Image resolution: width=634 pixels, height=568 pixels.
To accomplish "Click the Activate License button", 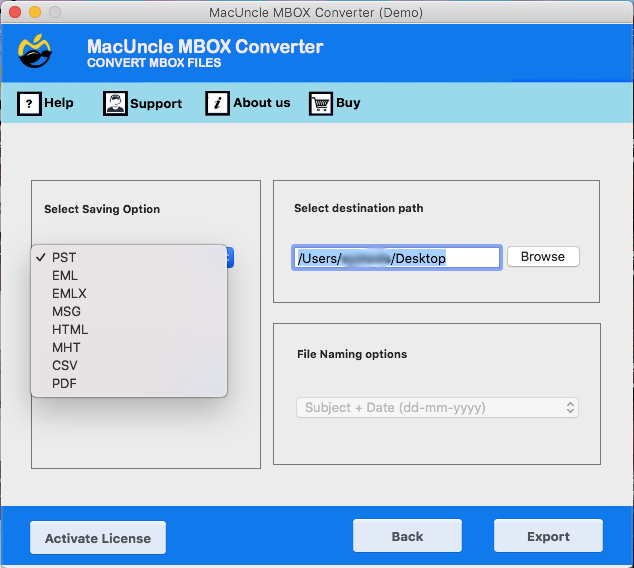I will 98,538.
